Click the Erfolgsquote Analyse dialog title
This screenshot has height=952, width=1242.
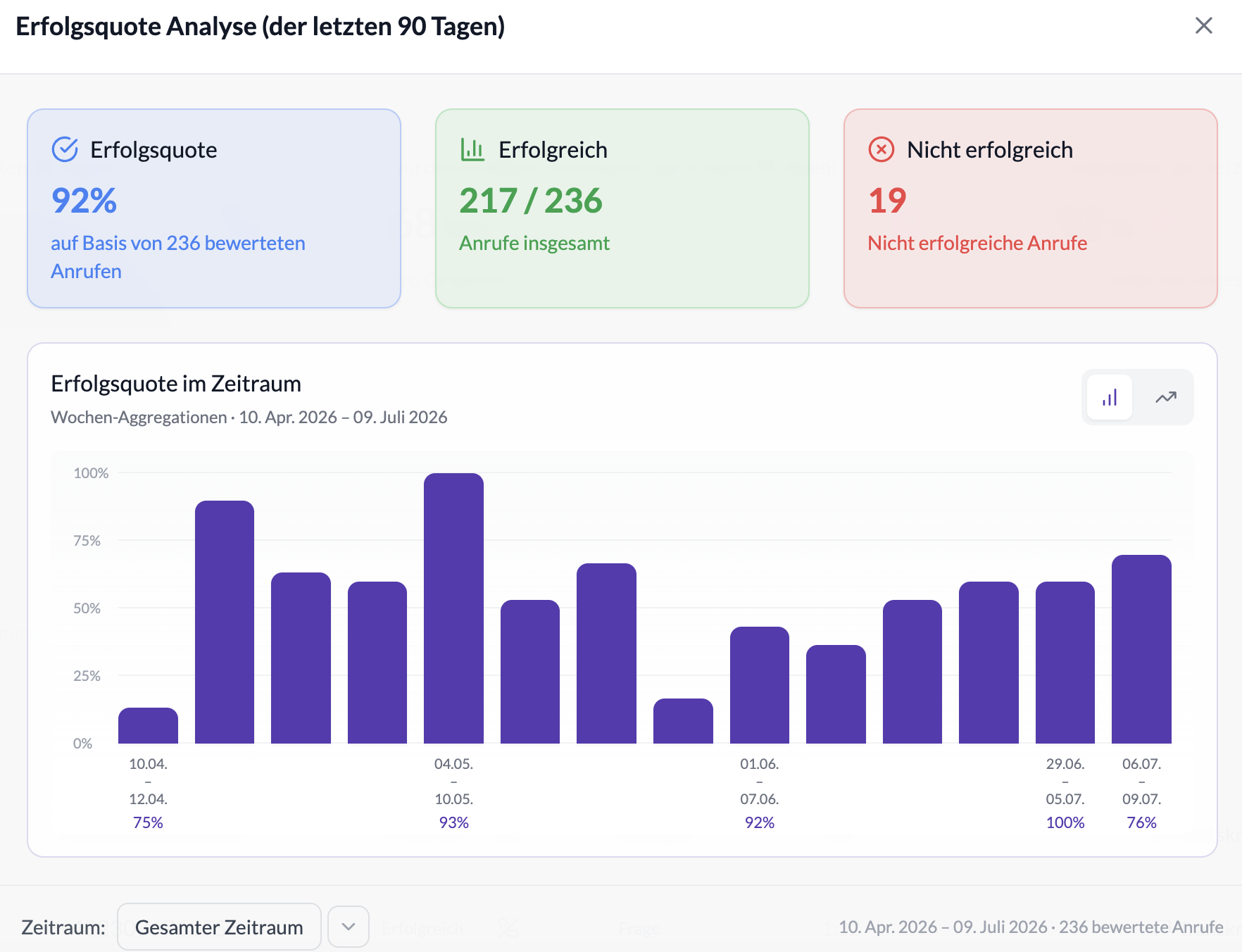coord(261,26)
